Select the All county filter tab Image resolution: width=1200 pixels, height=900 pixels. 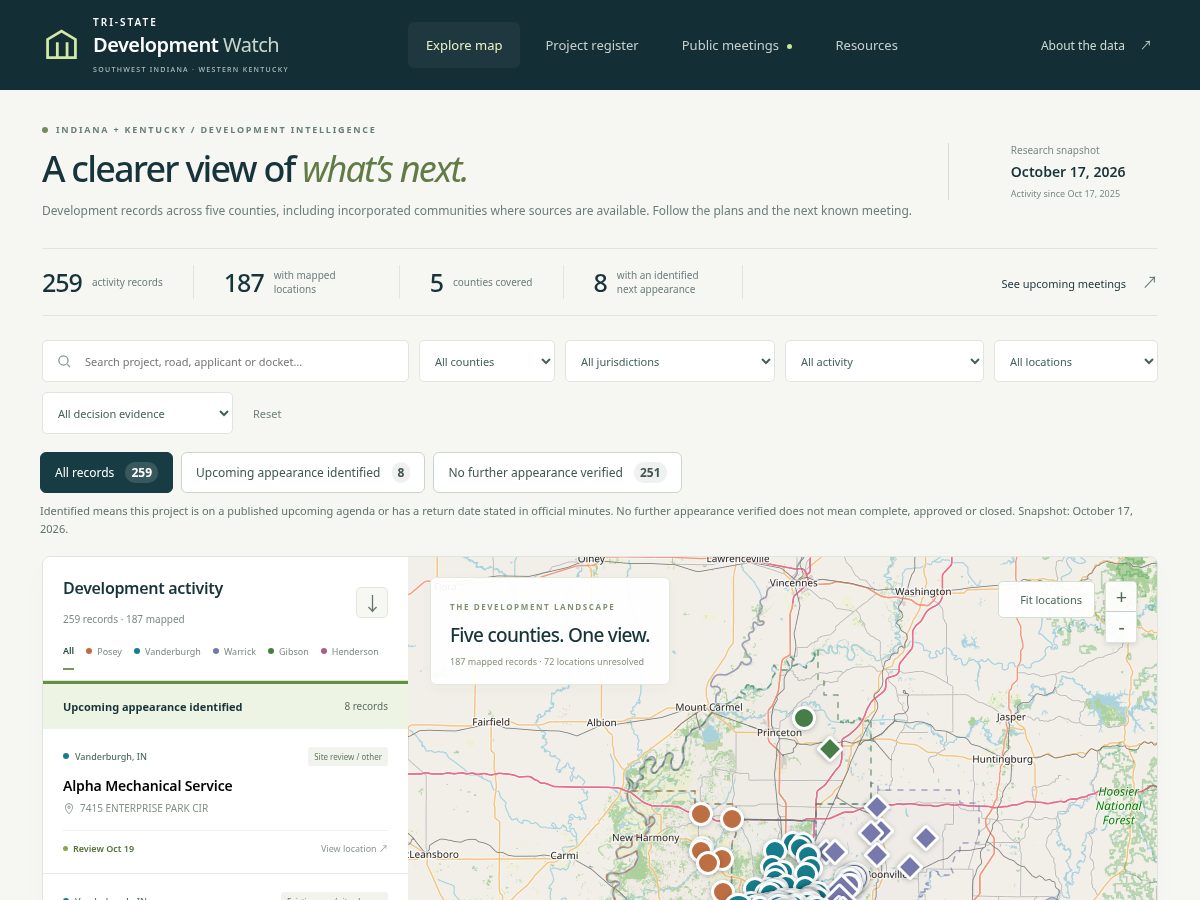click(x=68, y=651)
